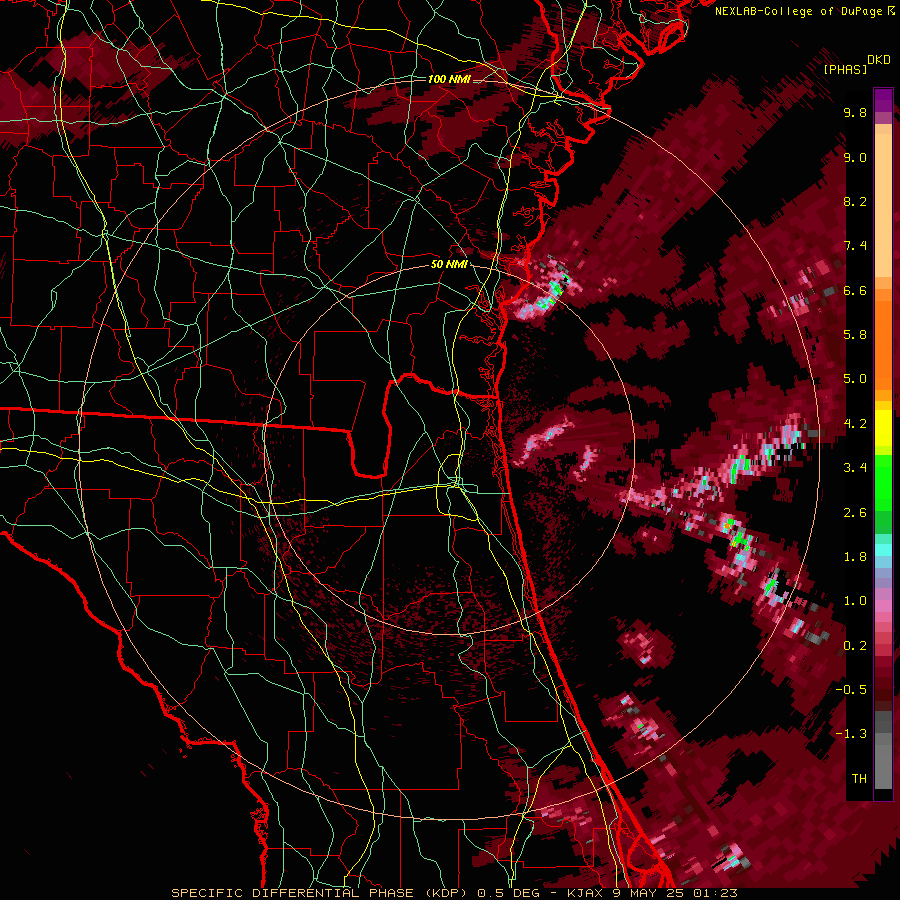Viewport: 900px width, 900px height.
Task: Click the cyan segment of the color scale
Action: click(883, 549)
